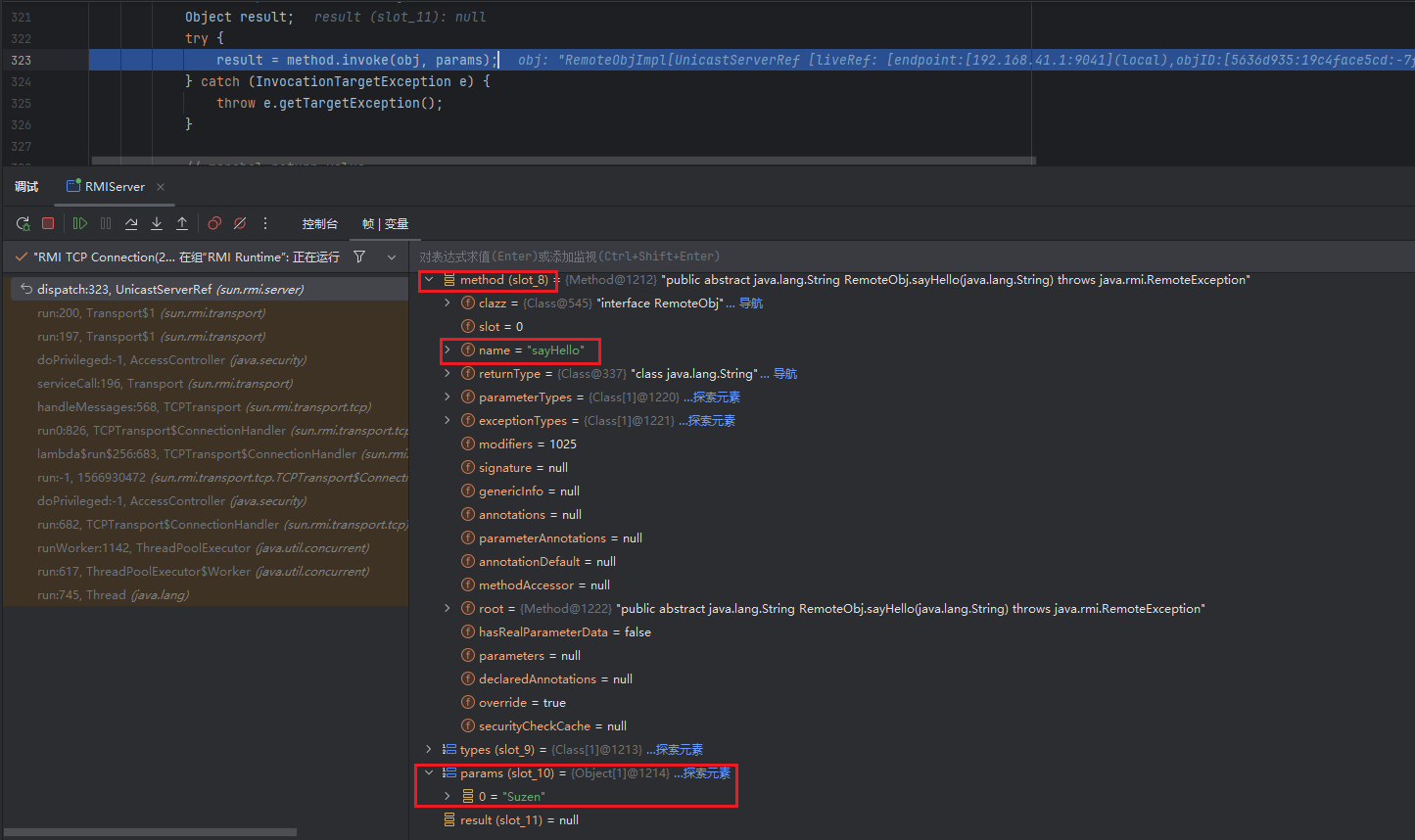Select the RMIServer debug tab
The height and width of the screenshot is (840, 1415).
[x=114, y=187]
